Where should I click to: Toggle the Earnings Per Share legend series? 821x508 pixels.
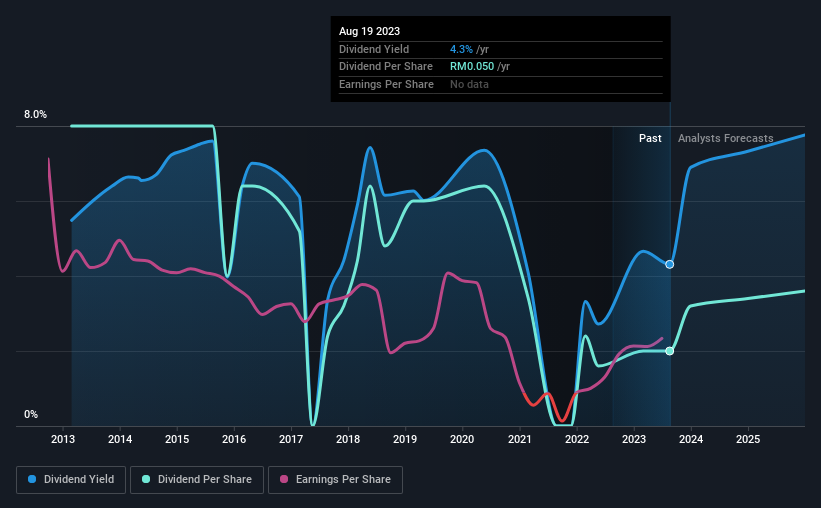[335, 480]
